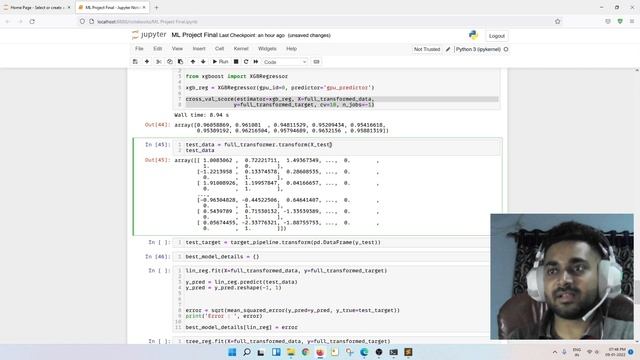Click the taskbar clock and date
The height and width of the screenshot is (360, 640).
615,352
